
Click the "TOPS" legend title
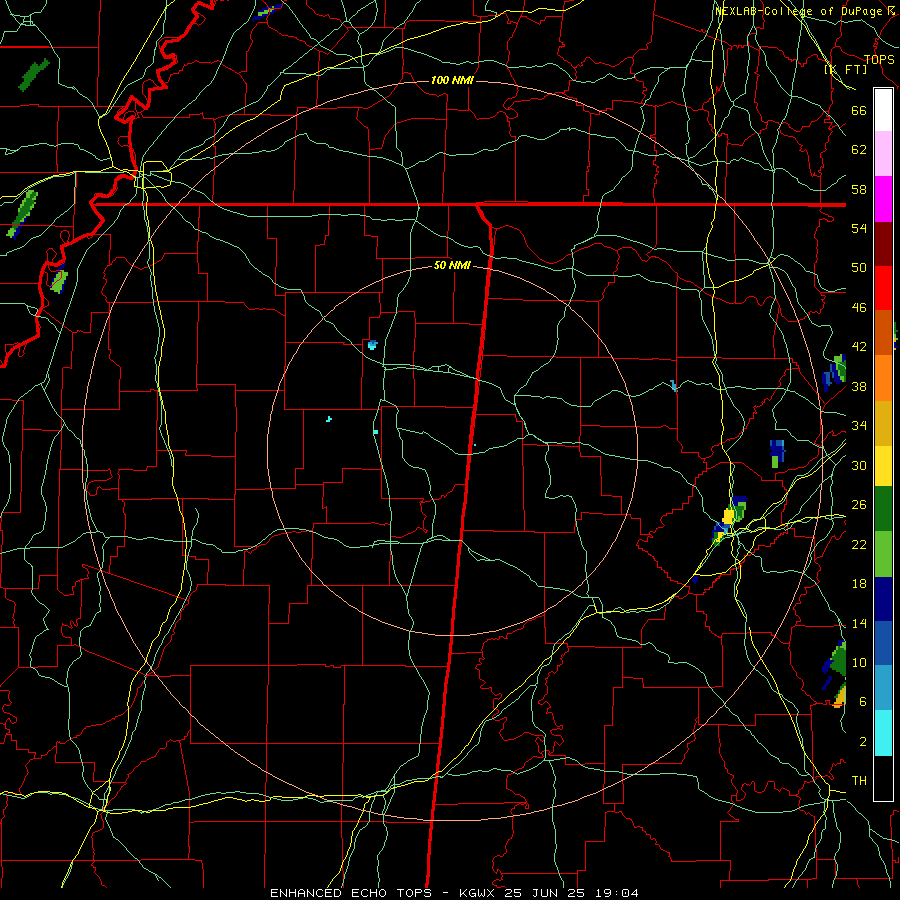coord(879,59)
